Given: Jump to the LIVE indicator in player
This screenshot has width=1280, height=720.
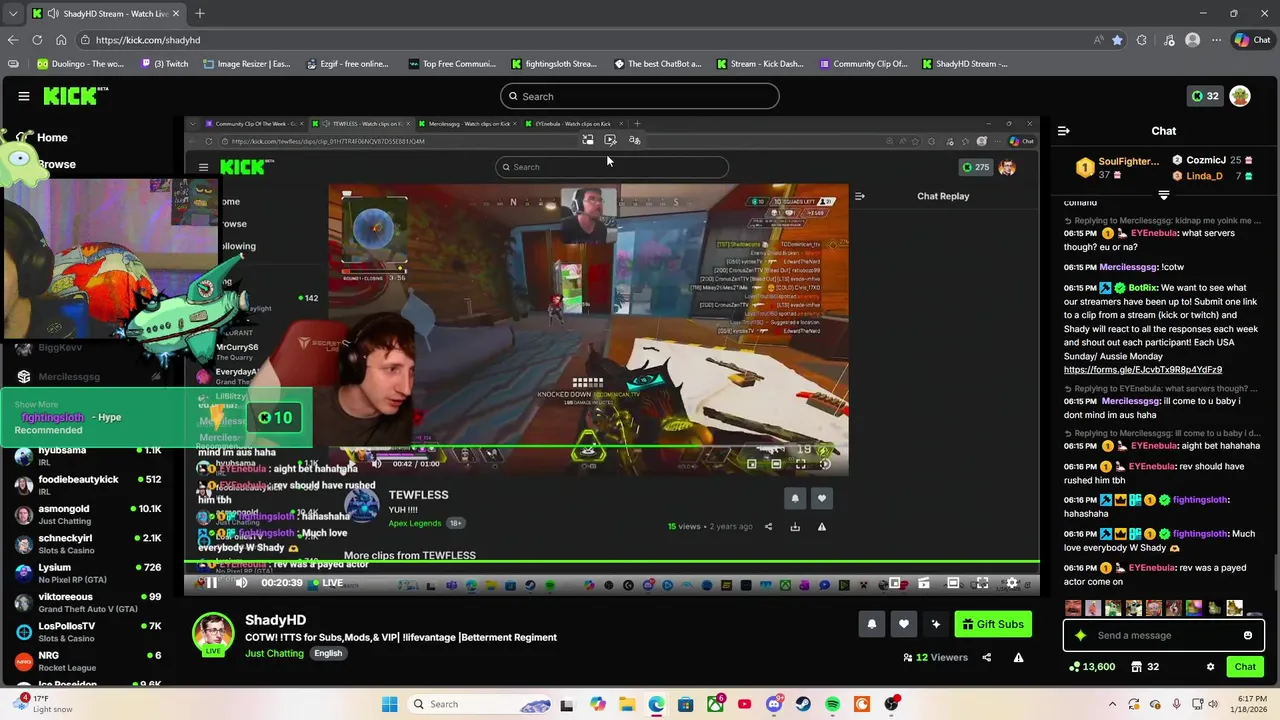Looking at the screenshot, I should click(327, 583).
